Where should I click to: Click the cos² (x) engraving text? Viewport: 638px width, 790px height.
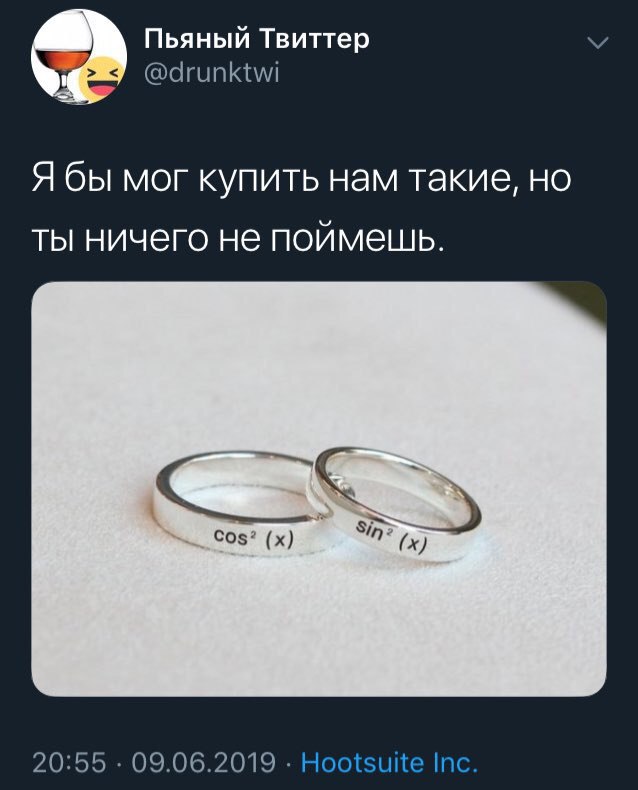point(254,539)
